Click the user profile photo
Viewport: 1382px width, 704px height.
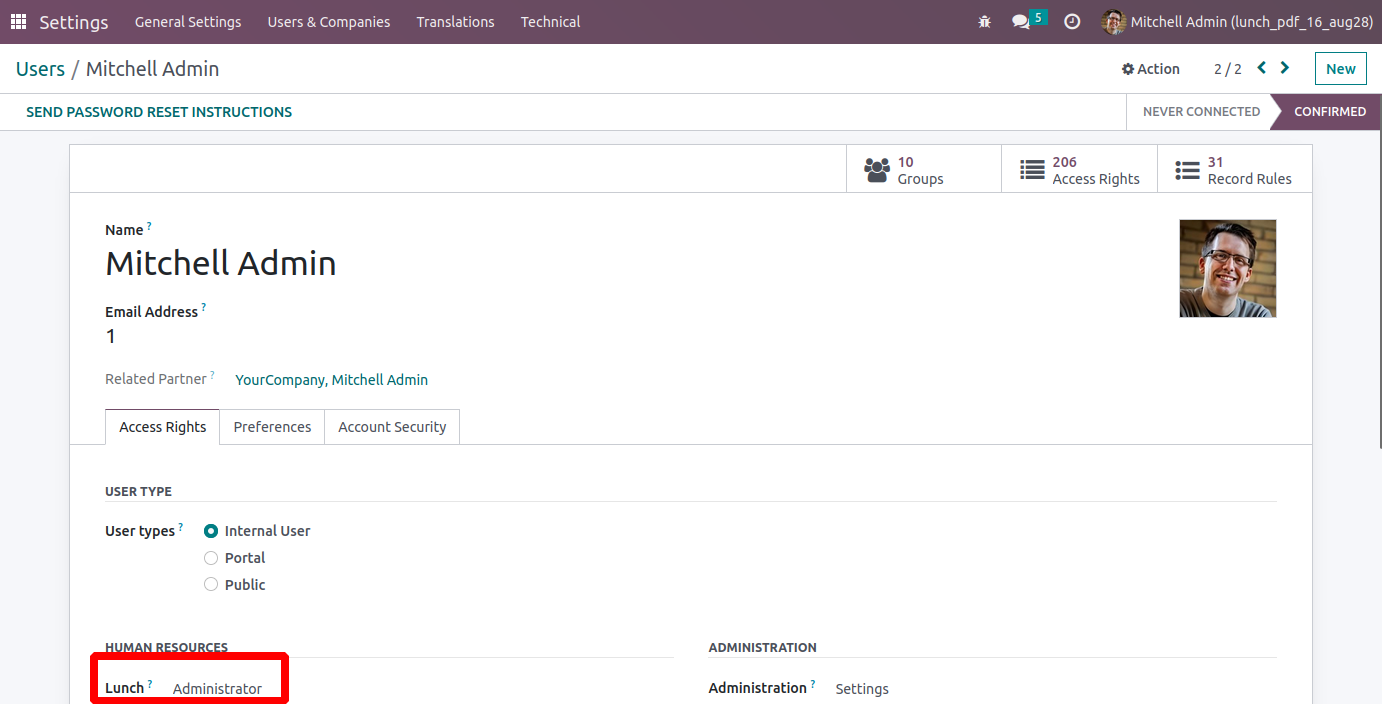(x=1228, y=268)
